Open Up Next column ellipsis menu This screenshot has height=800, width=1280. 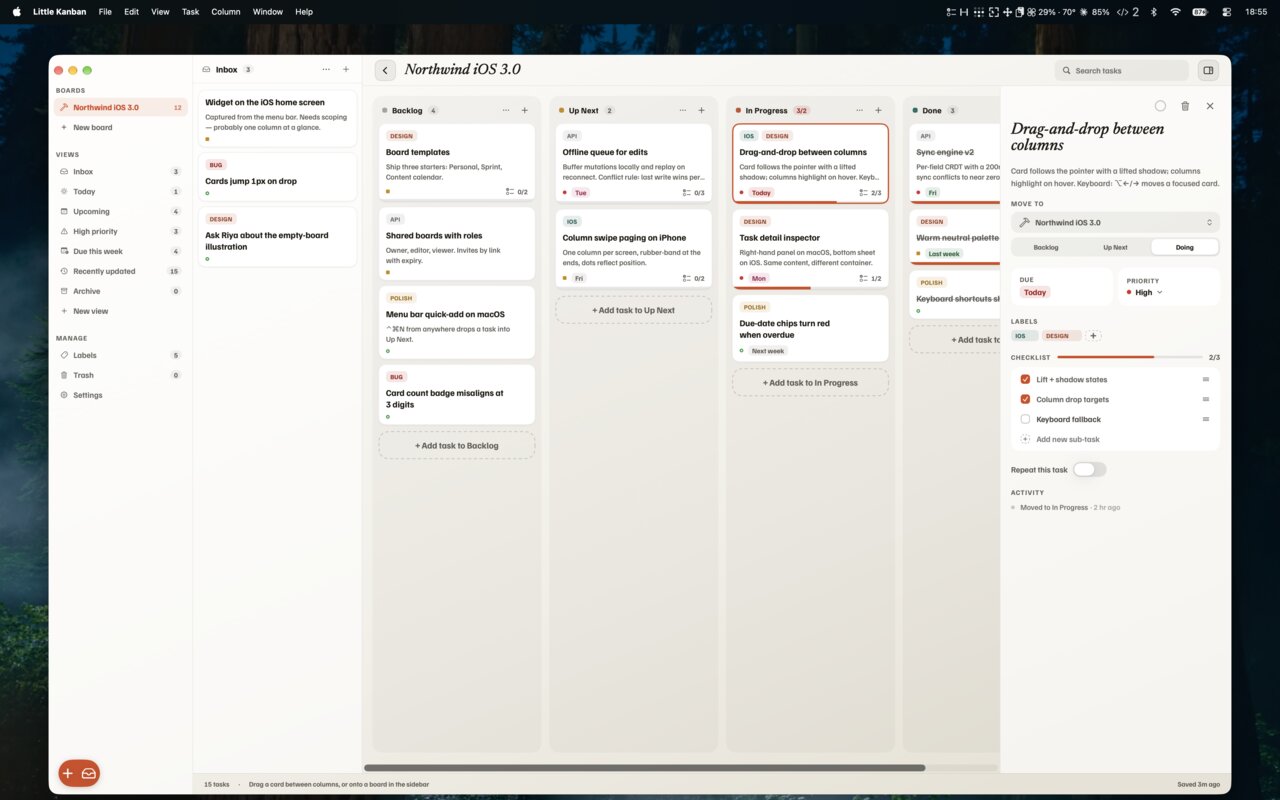coord(683,110)
